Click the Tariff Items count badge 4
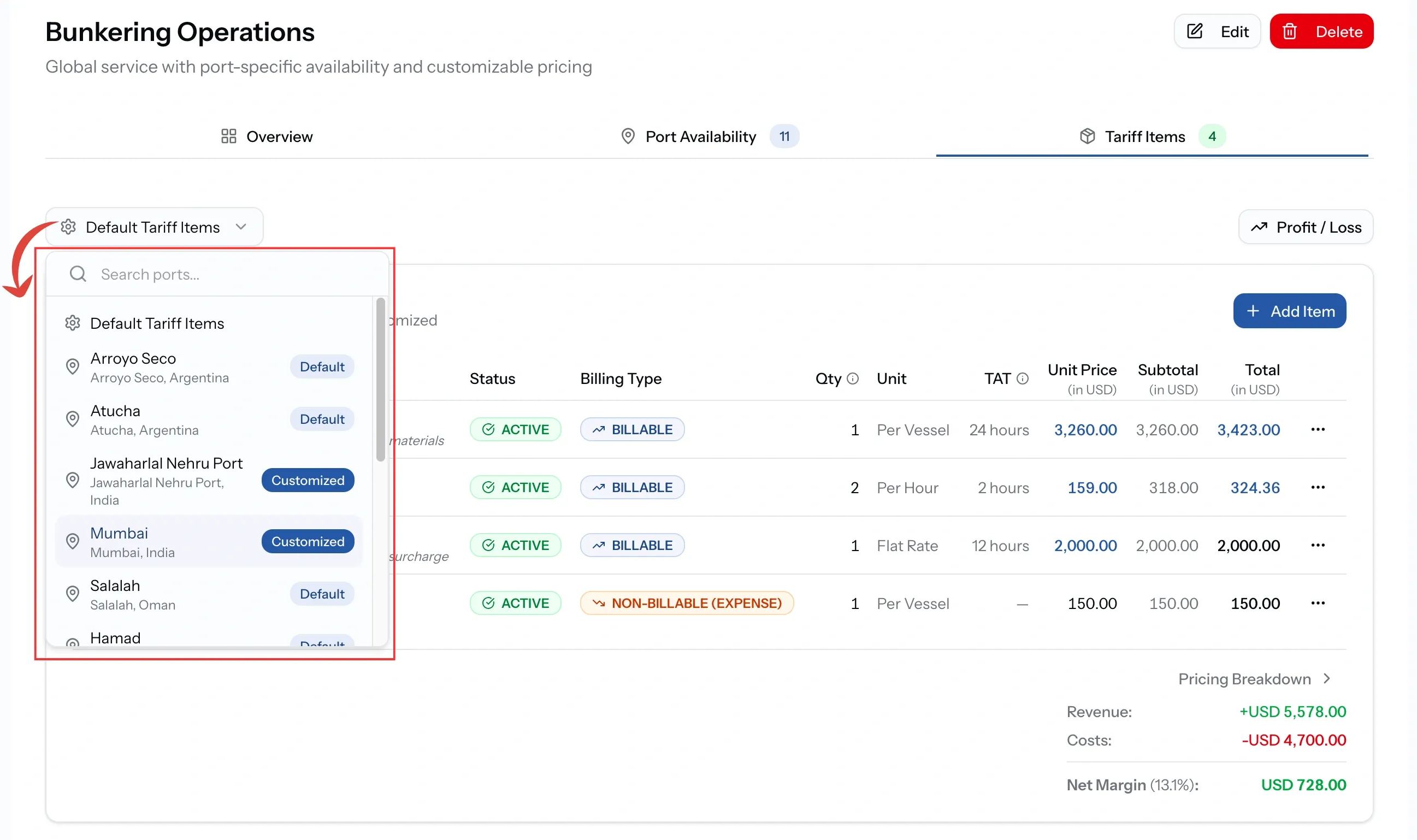The image size is (1417, 840). (x=1212, y=137)
